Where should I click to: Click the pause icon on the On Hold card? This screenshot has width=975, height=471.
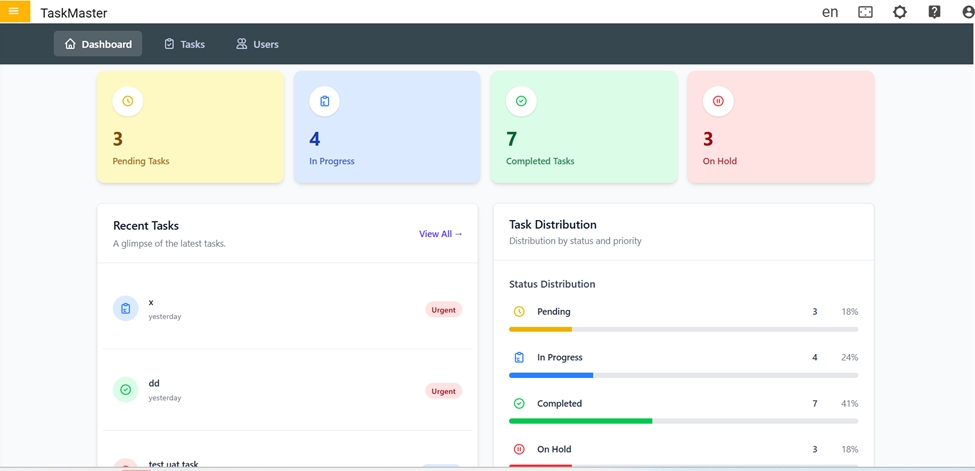point(718,101)
